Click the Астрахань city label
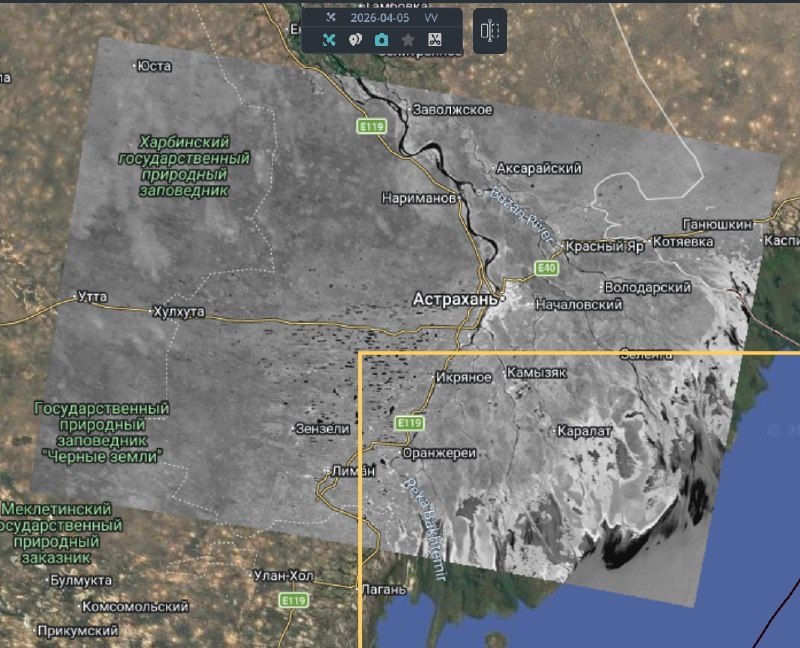Viewport: 800px width, 648px height. [456, 299]
